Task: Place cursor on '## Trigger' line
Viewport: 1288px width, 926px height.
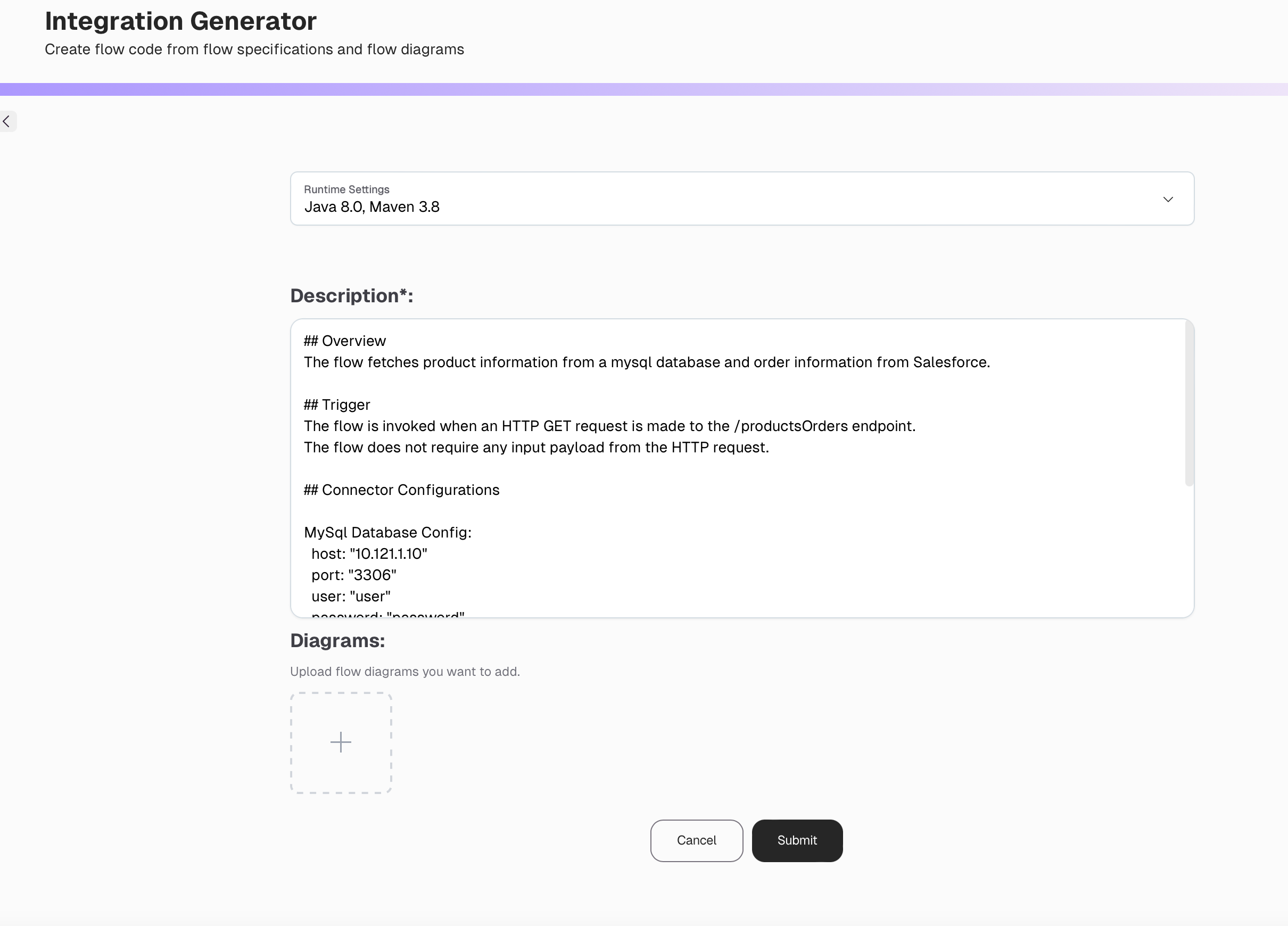Action: (x=337, y=405)
